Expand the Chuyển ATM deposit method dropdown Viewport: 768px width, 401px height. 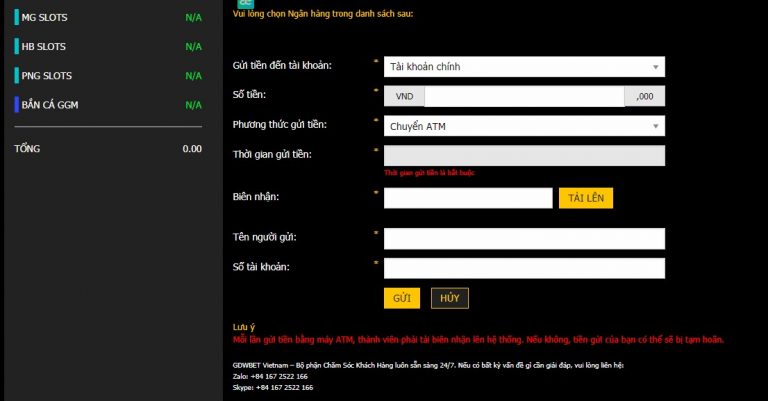click(524, 126)
